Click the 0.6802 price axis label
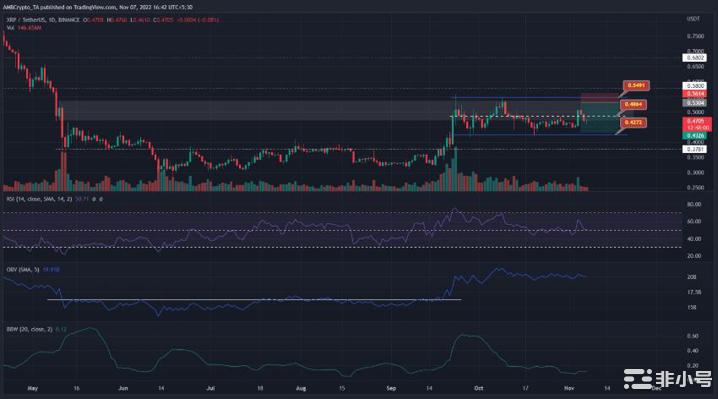Viewport: 718px width, 399px height. [694, 58]
